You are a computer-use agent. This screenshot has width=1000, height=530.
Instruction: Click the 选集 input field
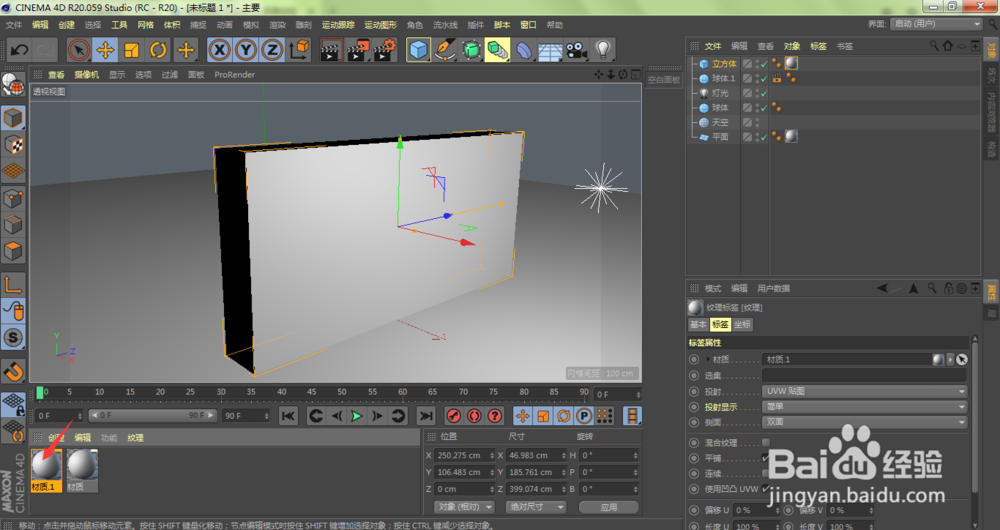coord(865,375)
